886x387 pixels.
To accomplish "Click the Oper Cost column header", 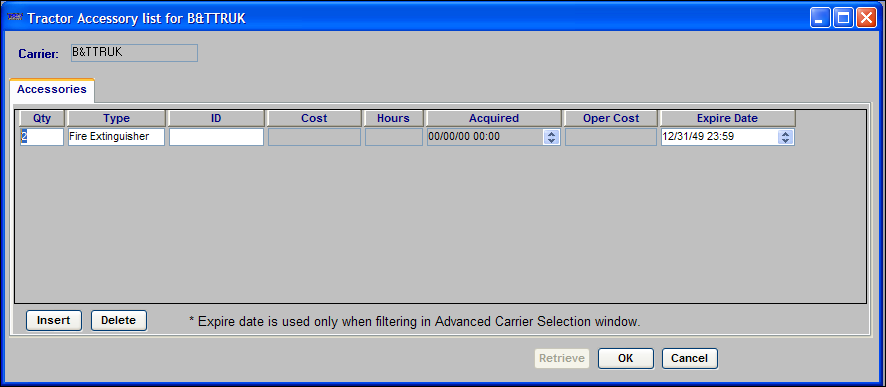I will pos(611,118).
